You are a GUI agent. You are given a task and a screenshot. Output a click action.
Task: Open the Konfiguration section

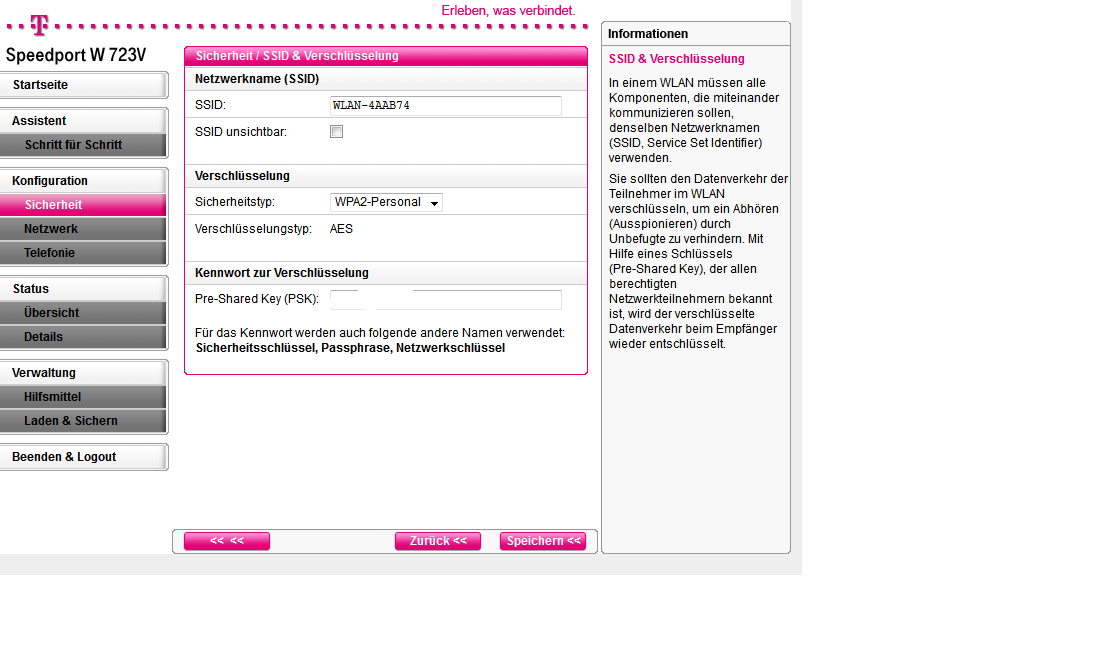(x=83, y=181)
